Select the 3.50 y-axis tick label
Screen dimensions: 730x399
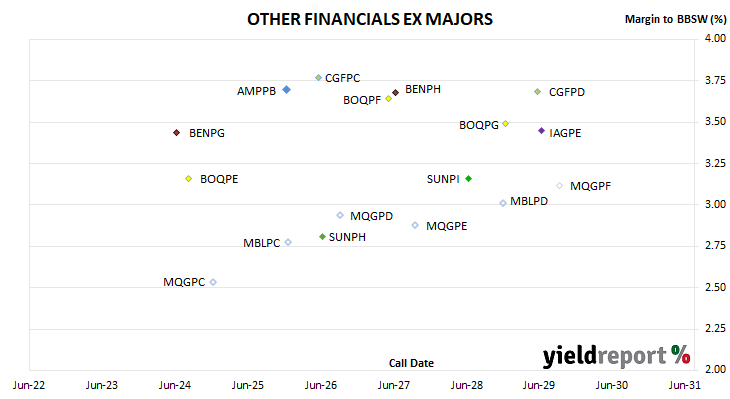pyautogui.click(x=715, y=121)
